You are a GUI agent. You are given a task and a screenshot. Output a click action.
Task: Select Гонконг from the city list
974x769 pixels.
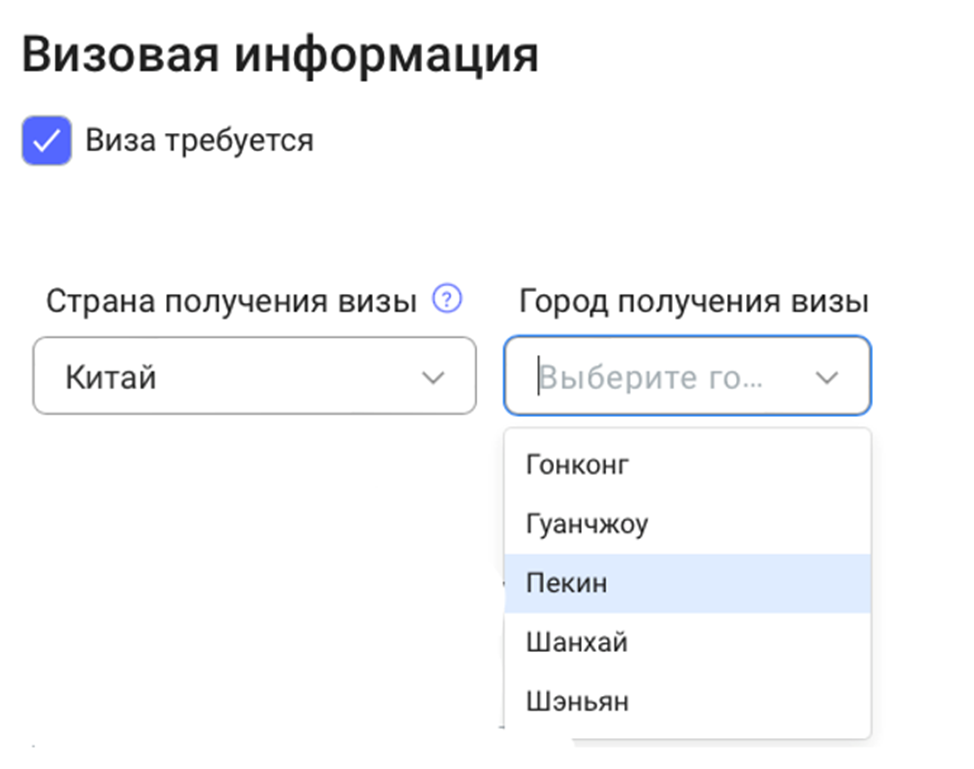pyautogui.click(x=577, y=465)
